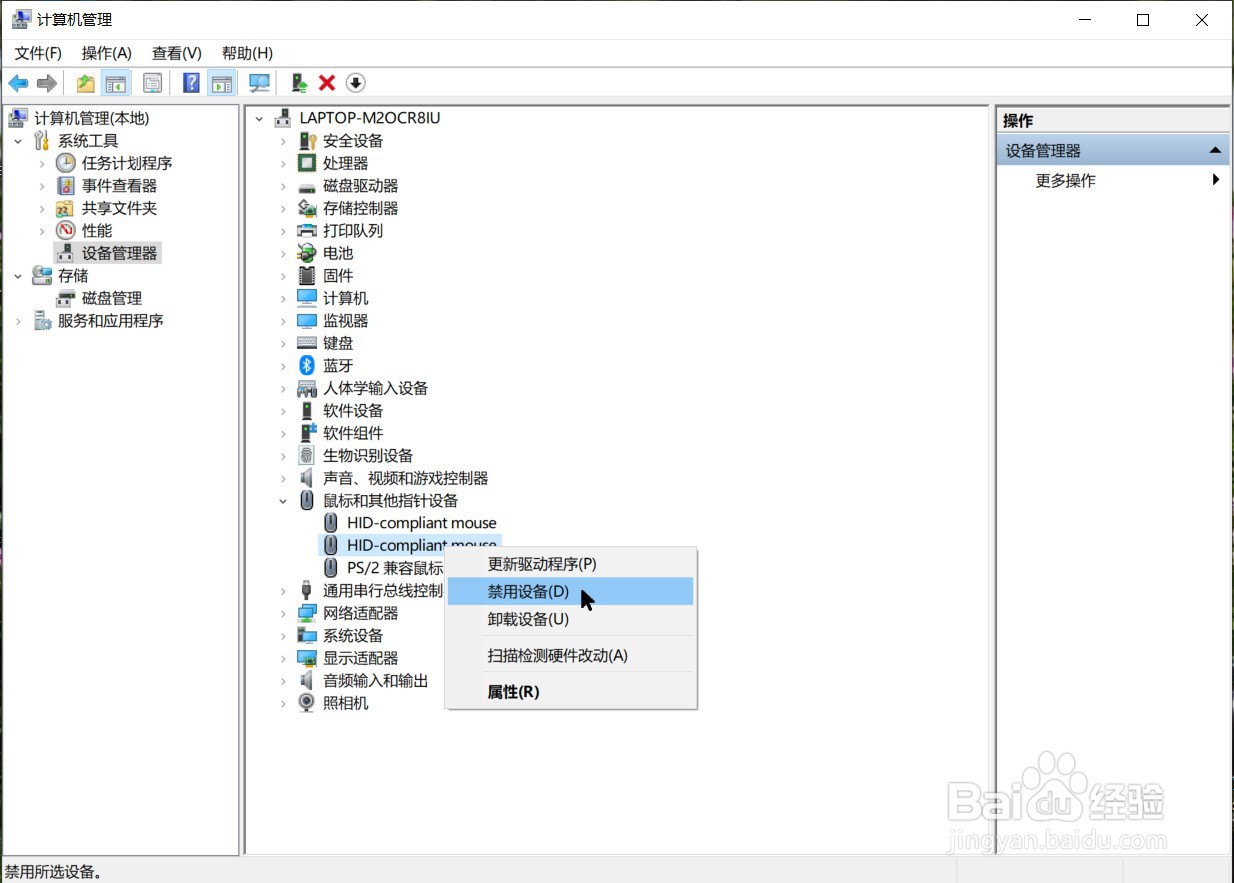Open the 操作(A) menu
The width and height of the screenshot is (1234, 883).
click(107, 53)
